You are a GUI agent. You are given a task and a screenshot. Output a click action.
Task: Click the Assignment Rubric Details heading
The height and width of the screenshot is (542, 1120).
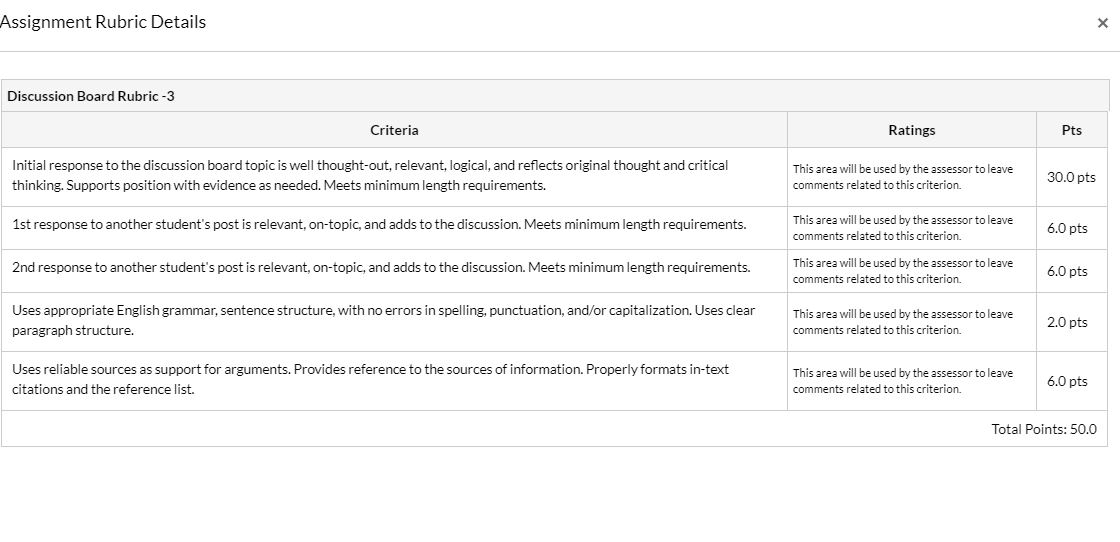tap(103, 22)
